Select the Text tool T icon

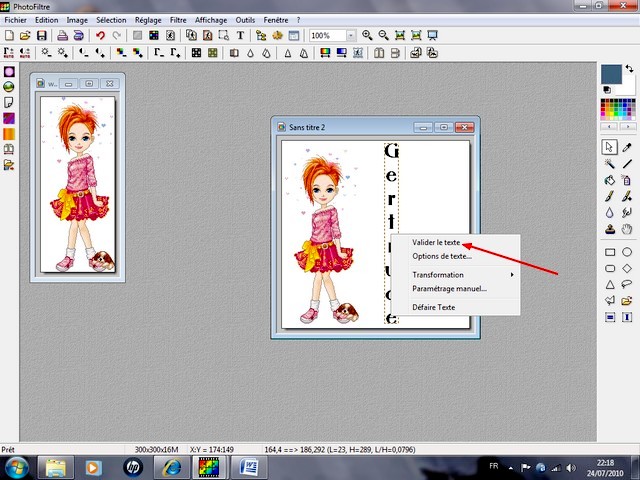pos(240,36)
